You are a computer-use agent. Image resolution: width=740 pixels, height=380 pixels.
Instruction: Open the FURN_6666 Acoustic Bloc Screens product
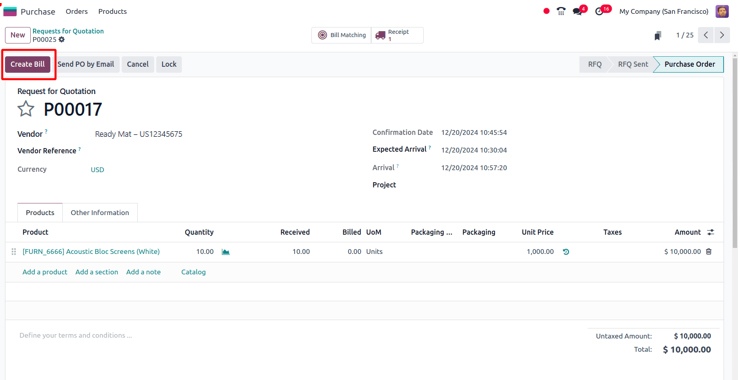[x=91, y=252]
